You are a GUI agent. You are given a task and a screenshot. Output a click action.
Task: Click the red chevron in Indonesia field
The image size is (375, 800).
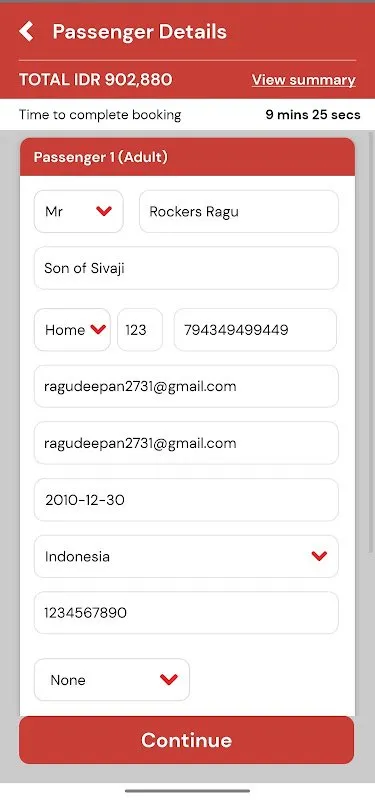pyautogui.click(x=319, y=556)
